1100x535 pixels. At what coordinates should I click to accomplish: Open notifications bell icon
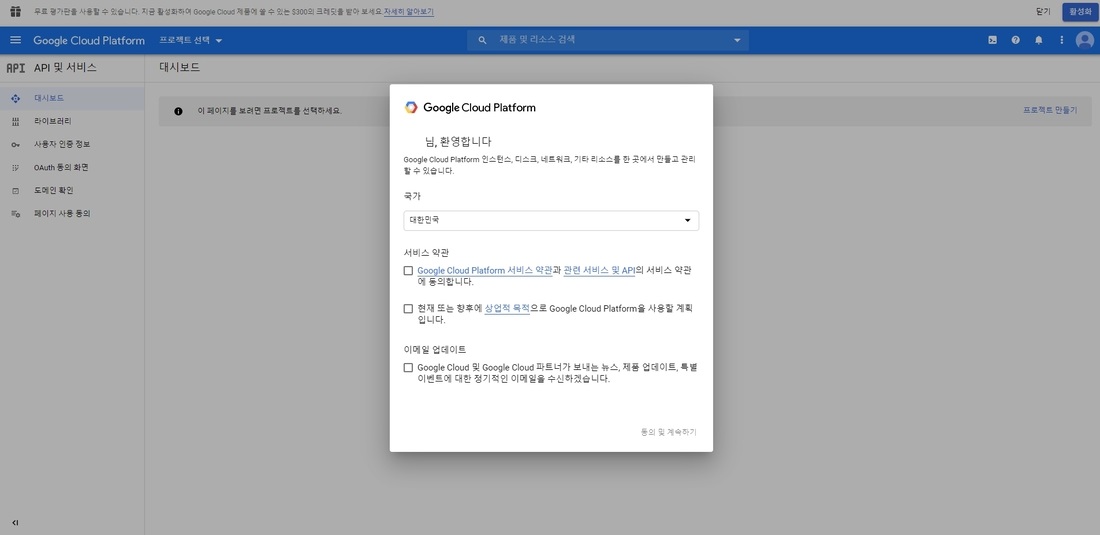click(1038, 40)
